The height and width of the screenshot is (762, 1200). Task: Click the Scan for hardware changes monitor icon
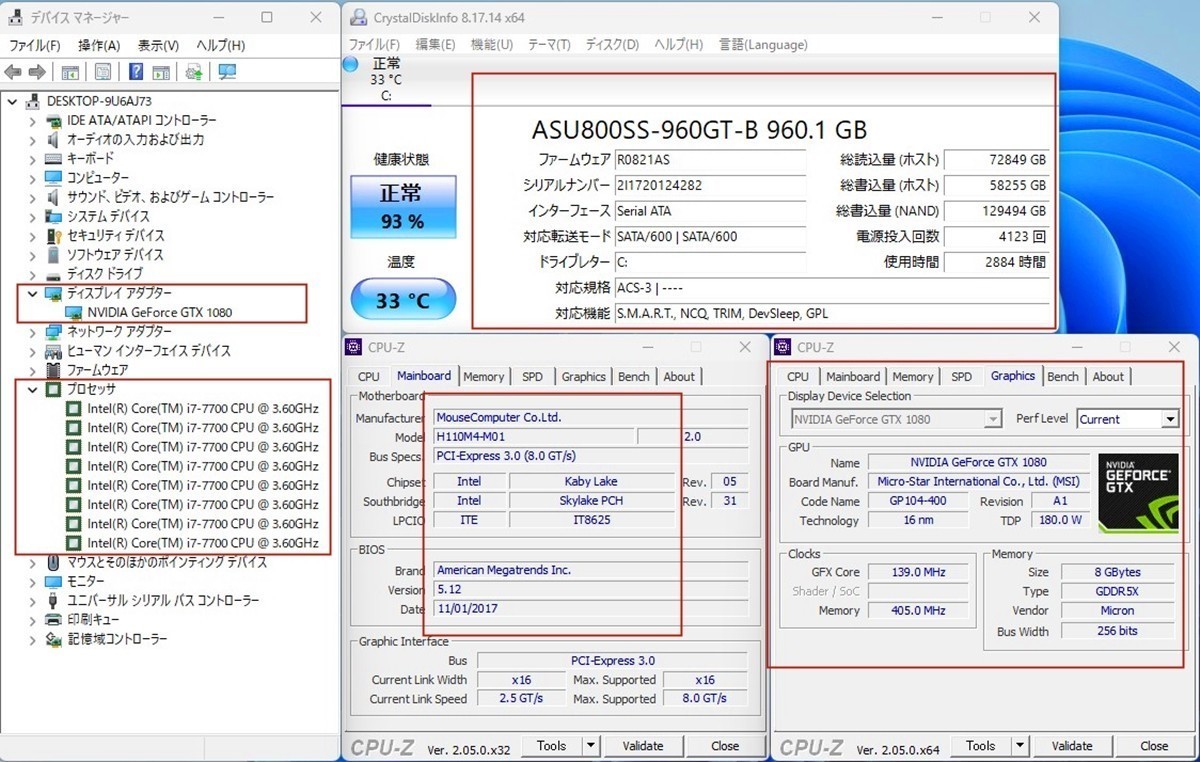point(227,72)
